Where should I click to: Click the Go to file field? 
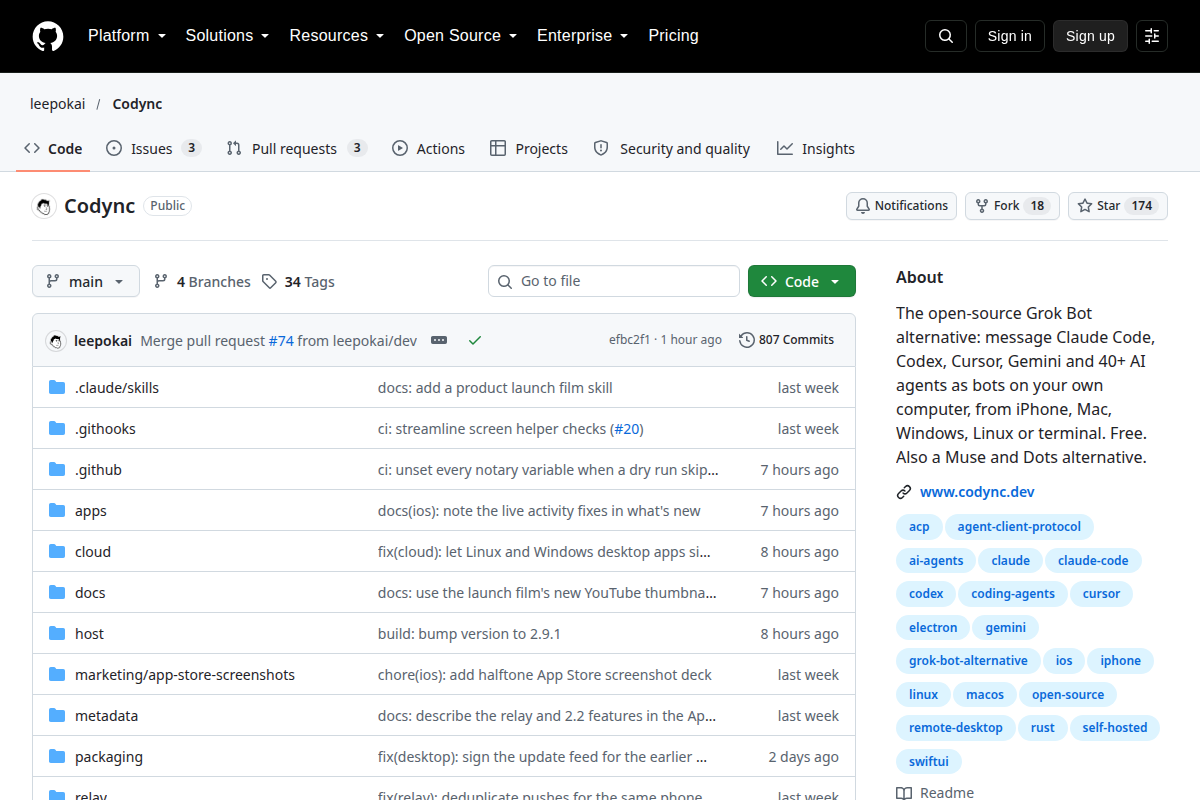614,281
